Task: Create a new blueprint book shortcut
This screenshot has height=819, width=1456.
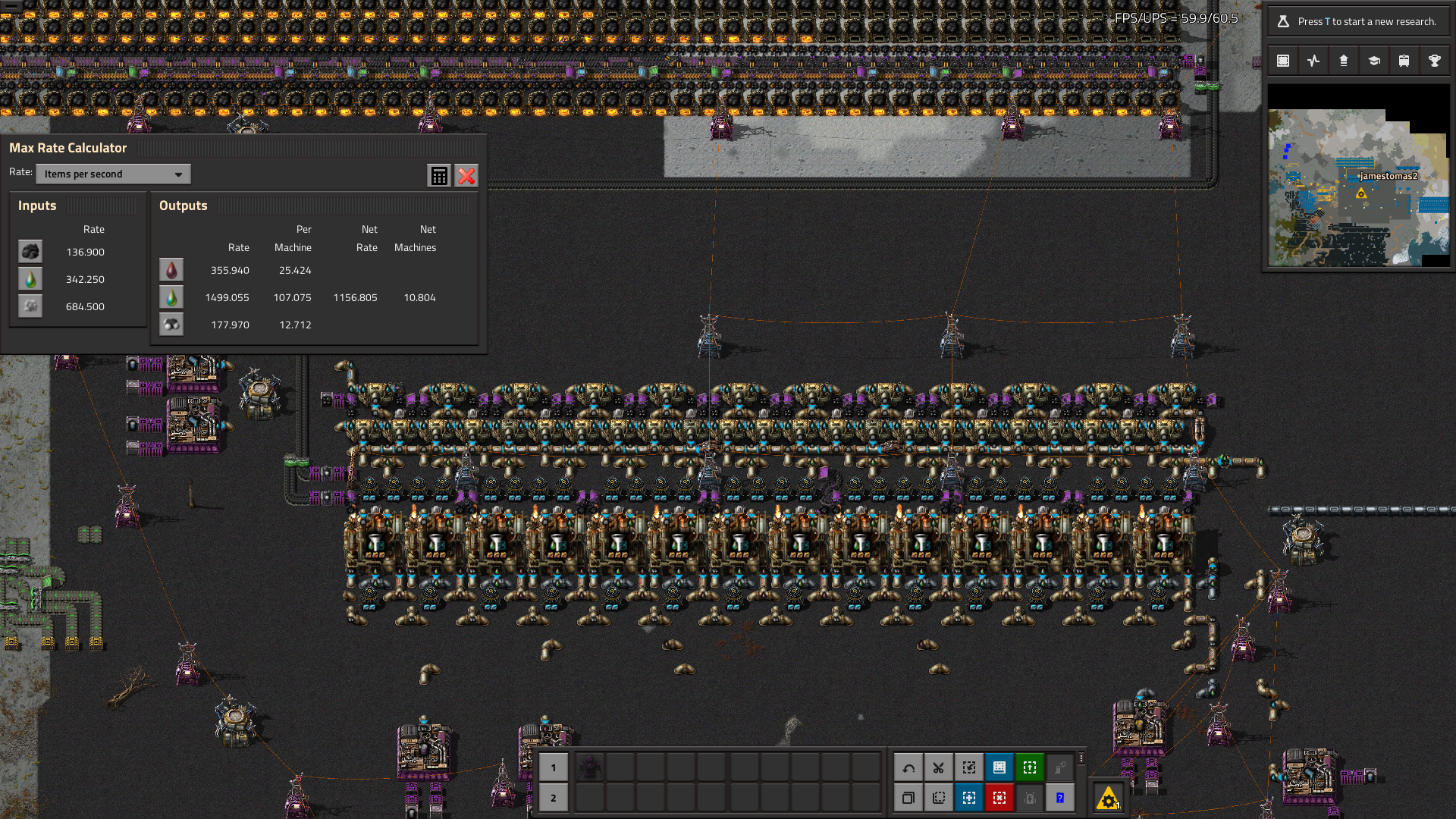Action: pyautogui.click(x=999, y=767)
